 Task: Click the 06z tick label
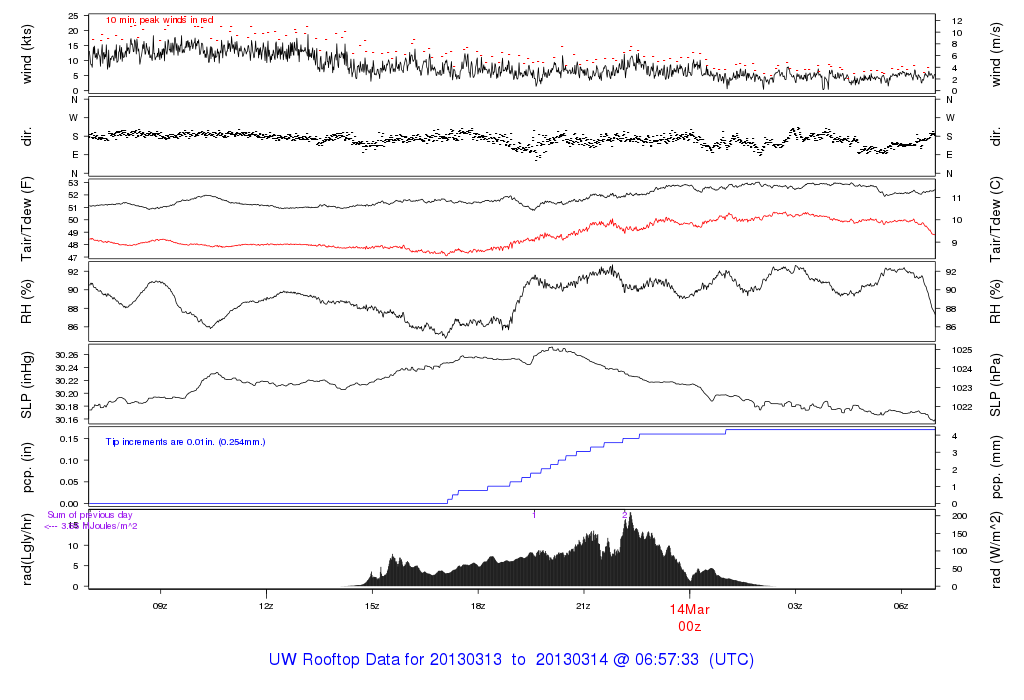[901, 606]
